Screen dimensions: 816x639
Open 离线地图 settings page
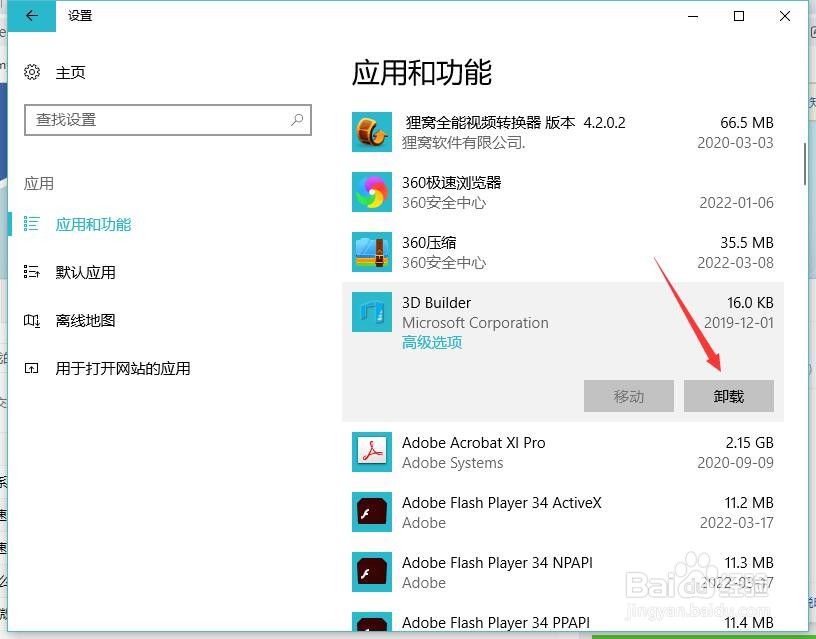pyautogui.click(x=85, y=321)
